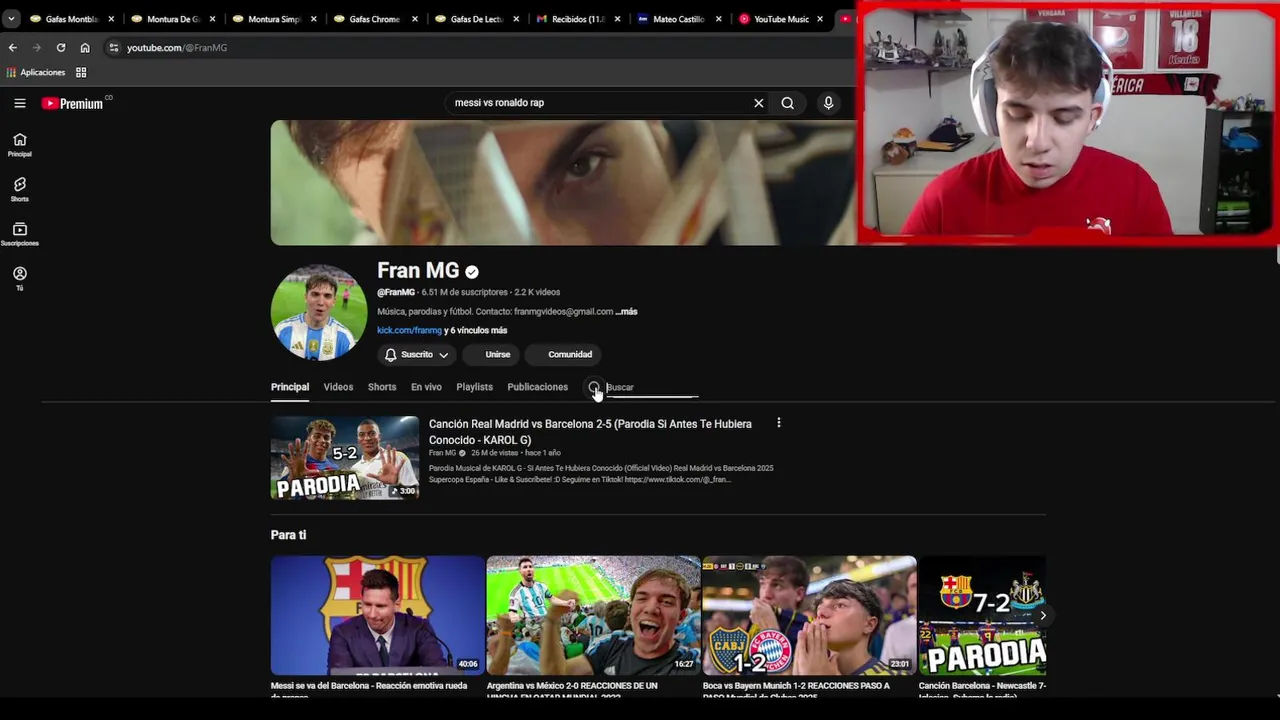Click the verified badge next to Fran MG
The image size is (1280, 720).
coord(472,271)
